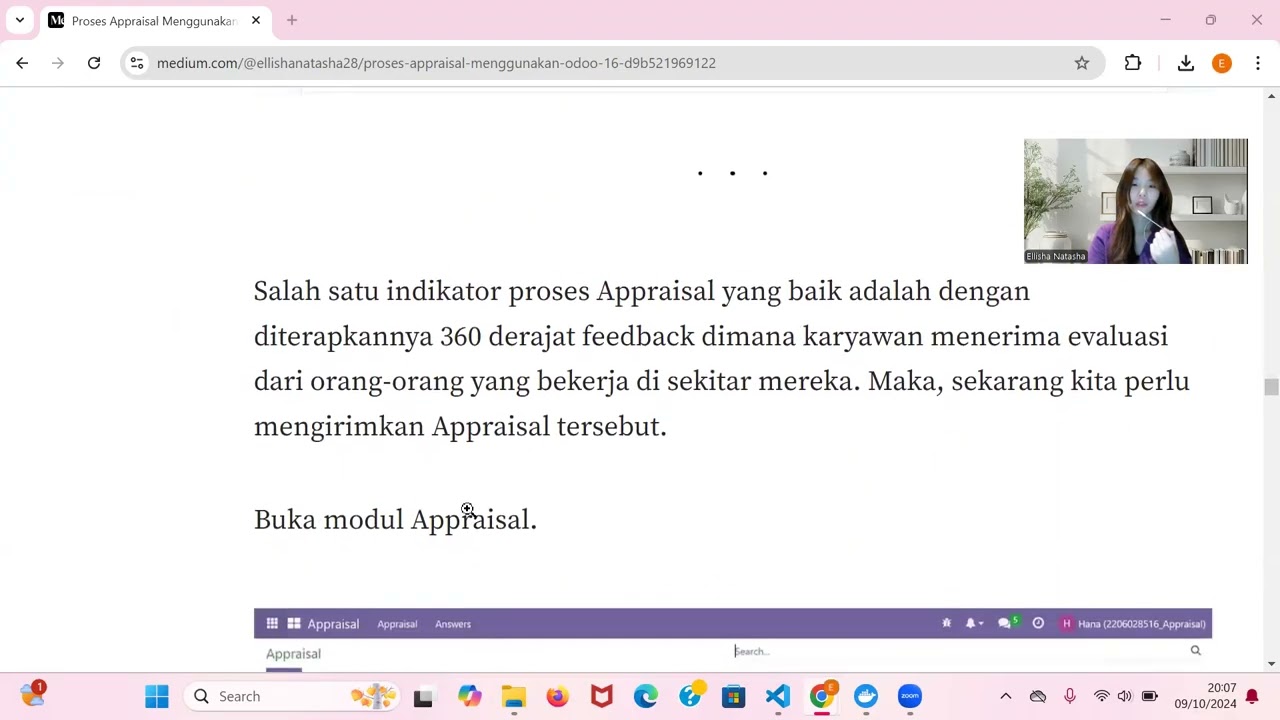
Task: Click the scrollbar down arrow
Action: [1271, 664]
